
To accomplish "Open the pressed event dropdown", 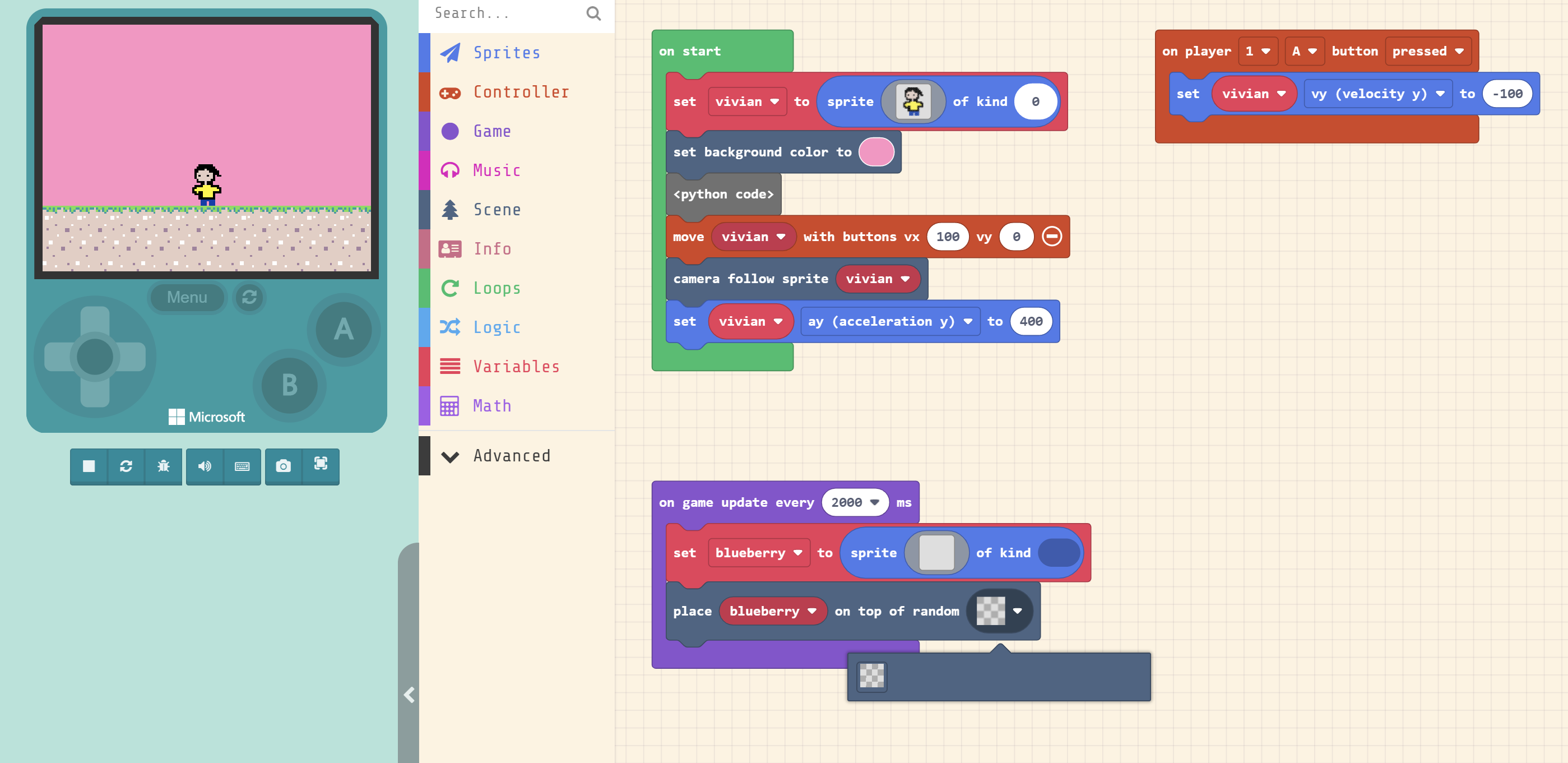I will point(1428,51).
